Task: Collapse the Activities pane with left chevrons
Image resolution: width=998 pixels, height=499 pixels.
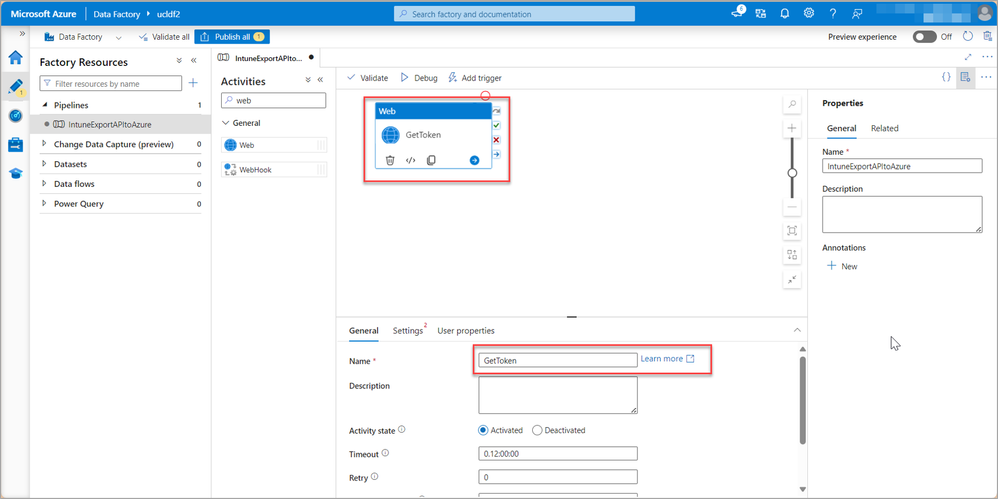Action: coord(320,80)
